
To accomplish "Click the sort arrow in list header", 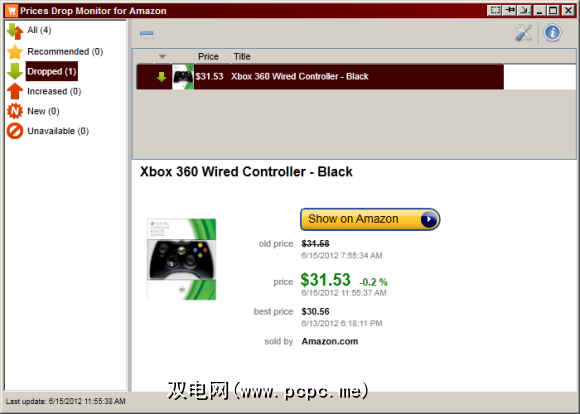I will click(x=162, y=57).
